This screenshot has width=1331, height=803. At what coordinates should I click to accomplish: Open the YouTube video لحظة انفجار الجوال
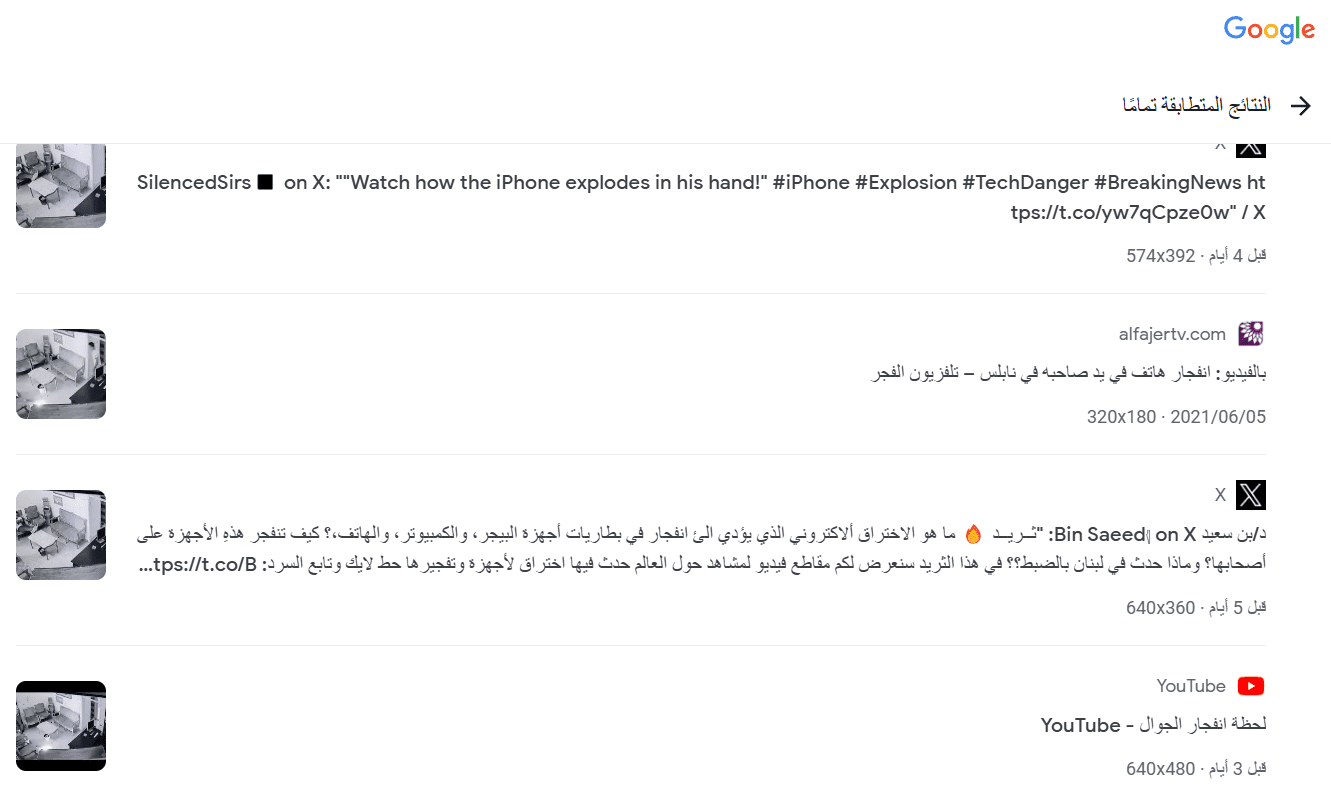[1153, 725]
